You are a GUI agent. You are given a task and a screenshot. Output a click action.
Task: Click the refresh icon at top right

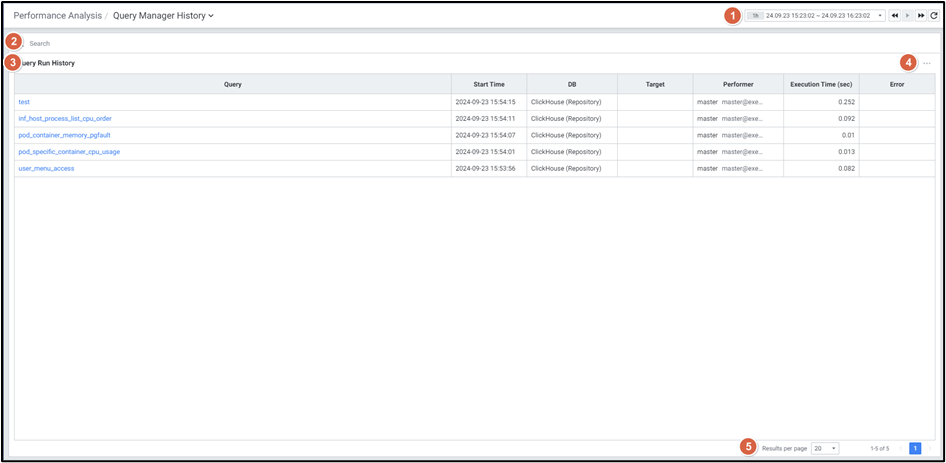pyautogui.click(x=934, y=16)
